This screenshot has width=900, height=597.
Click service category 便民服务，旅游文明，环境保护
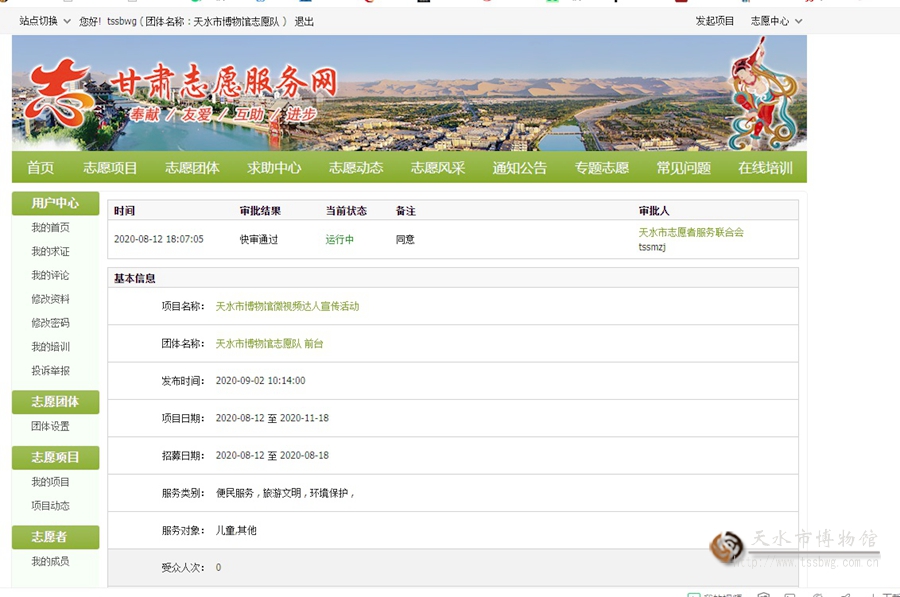(285, 493)
